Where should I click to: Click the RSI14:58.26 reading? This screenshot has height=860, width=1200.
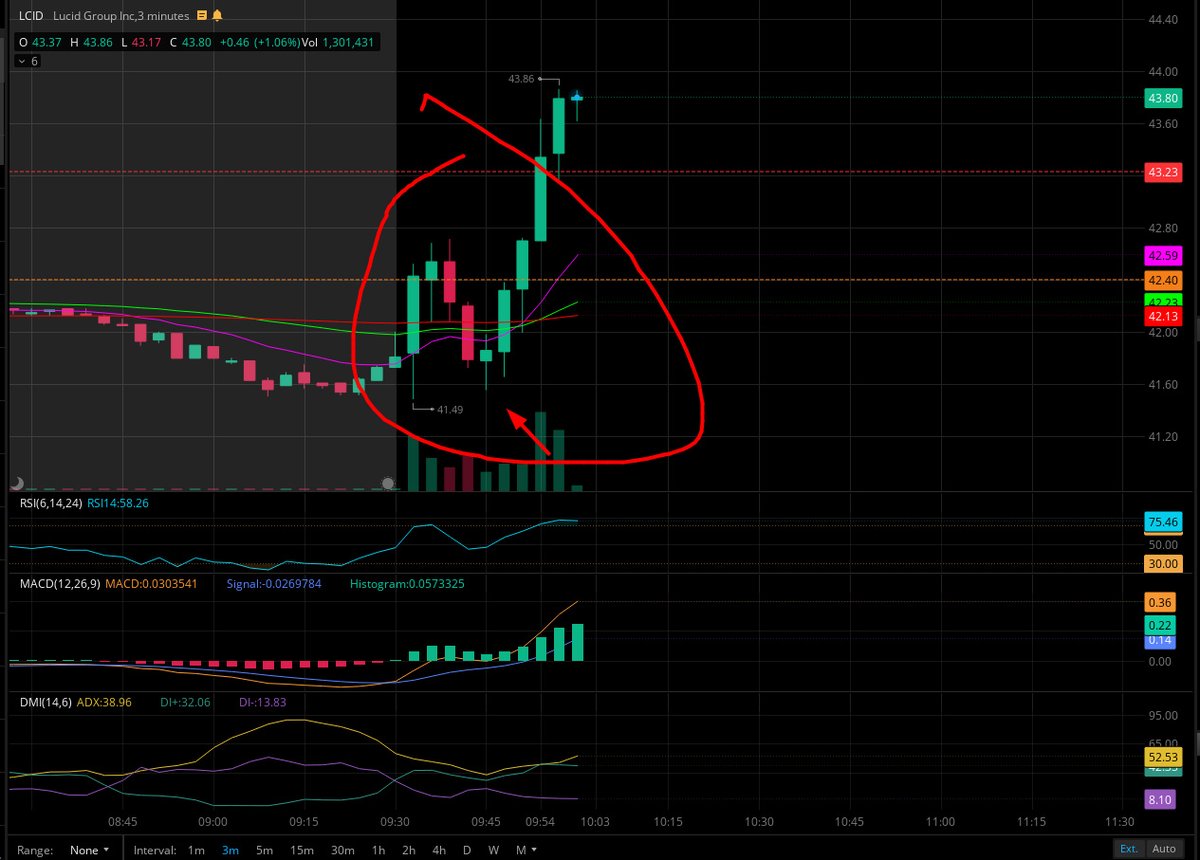(119, 503)
